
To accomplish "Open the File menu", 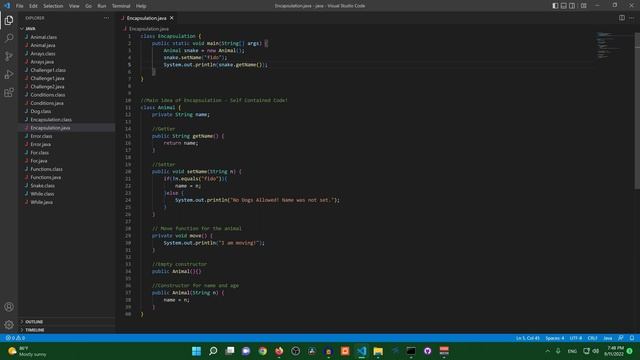I will pos(20,6).
